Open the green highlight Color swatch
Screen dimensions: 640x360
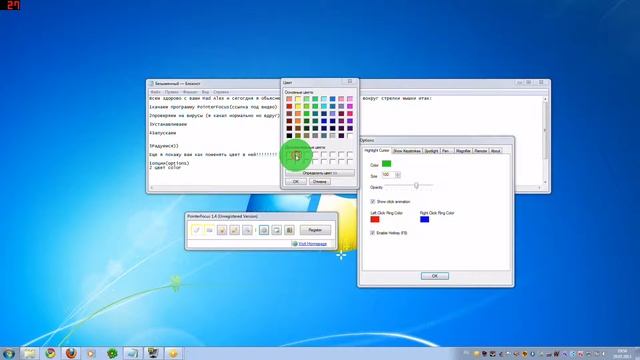click(387, 164)
